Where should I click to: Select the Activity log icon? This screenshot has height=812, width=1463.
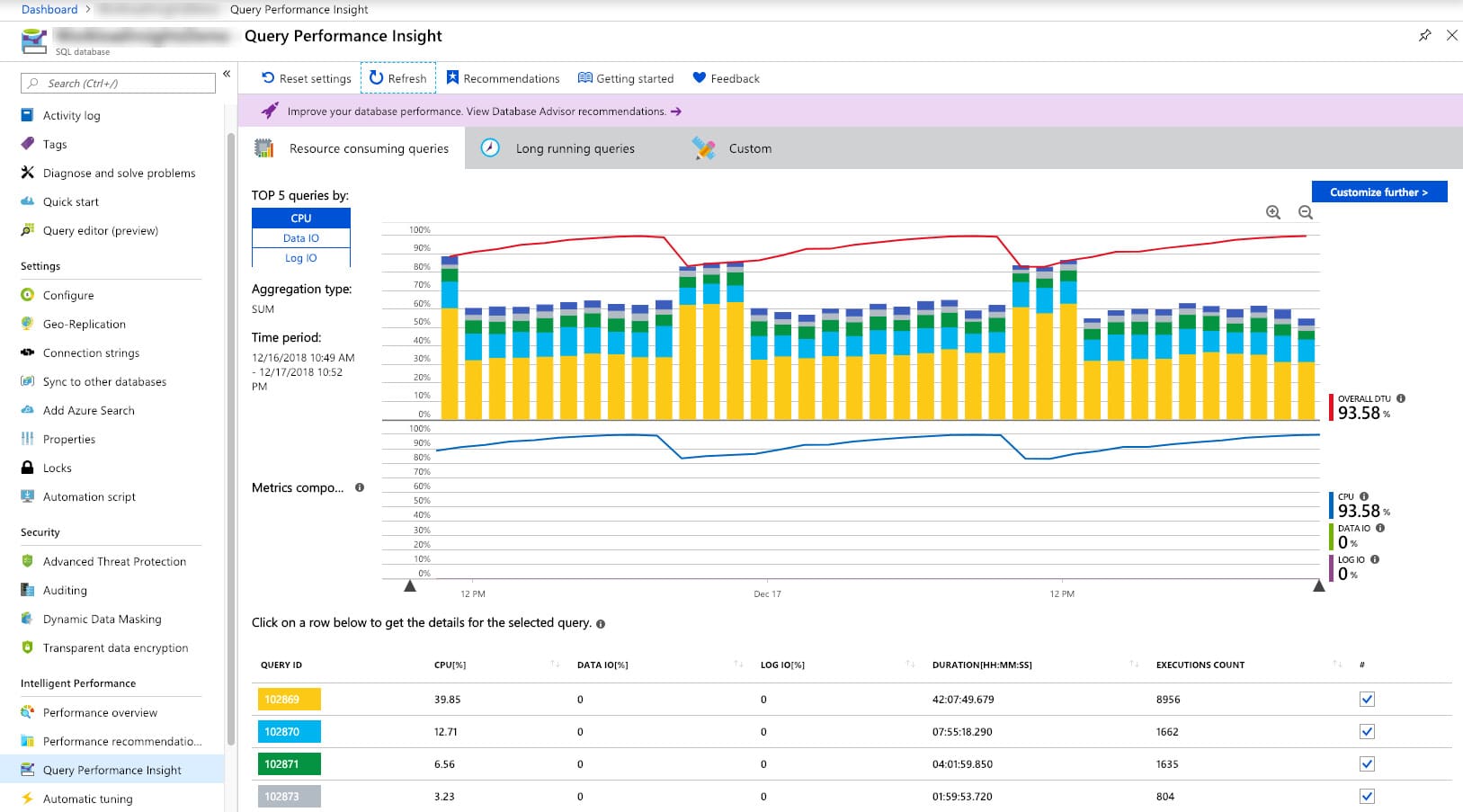tap(28, 115)
